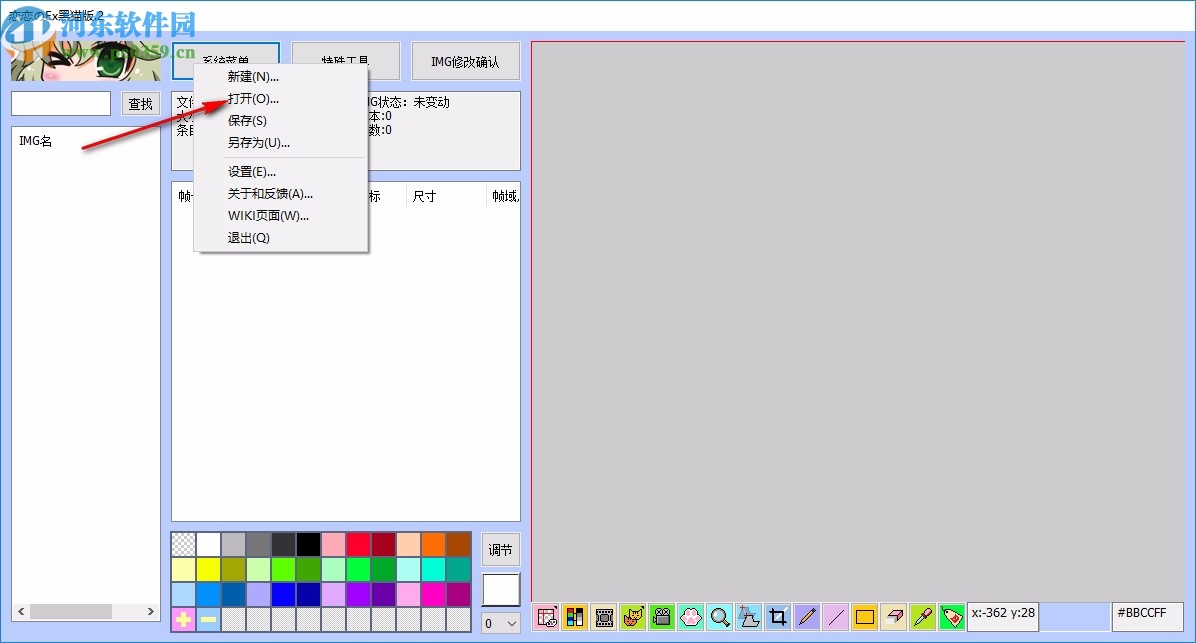Add a palette color with plus icon
1196x643 pixels.
[184, 619]
